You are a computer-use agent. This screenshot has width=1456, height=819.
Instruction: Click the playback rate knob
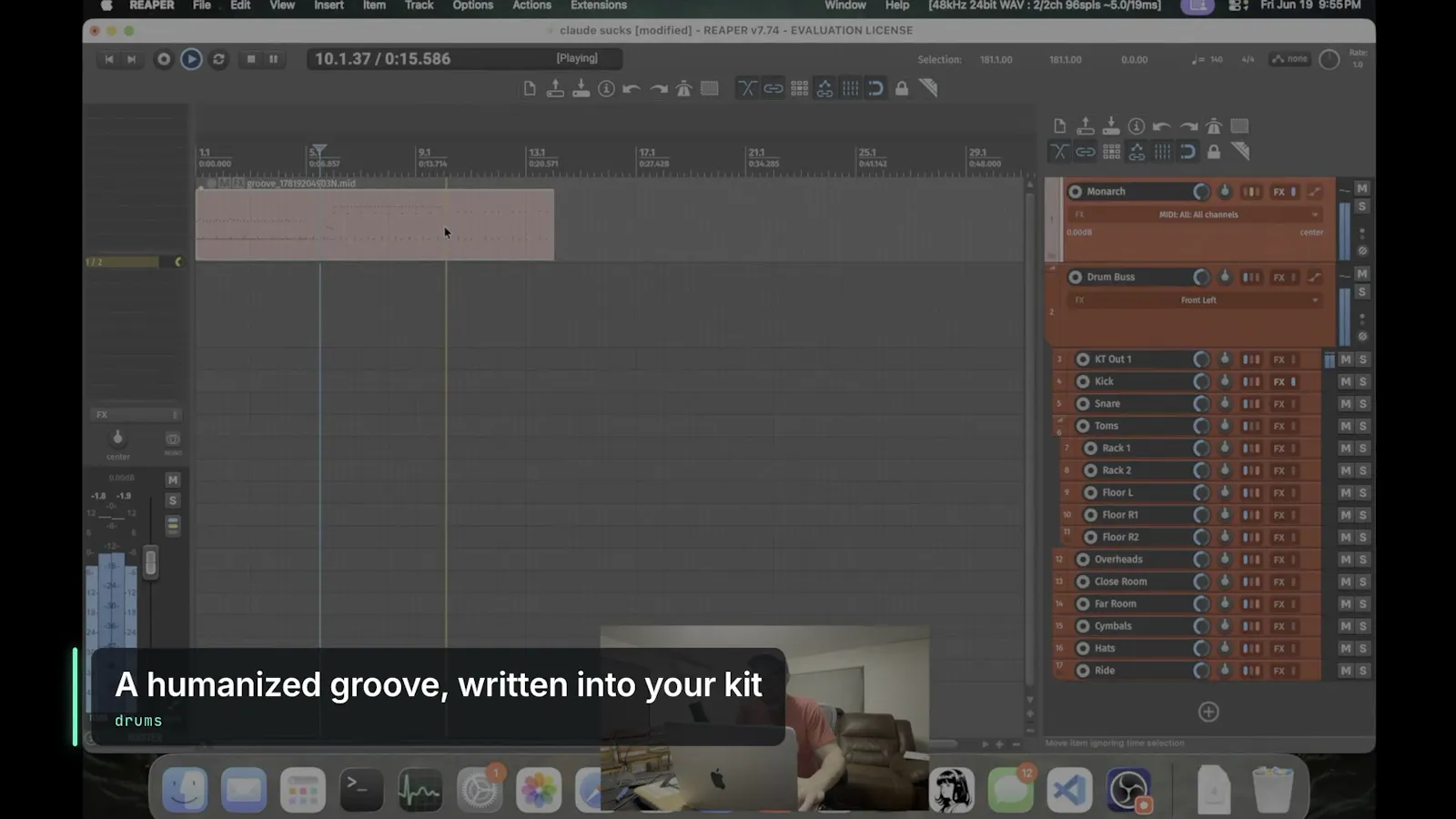pyautogui.click(x=1330, y=60)
